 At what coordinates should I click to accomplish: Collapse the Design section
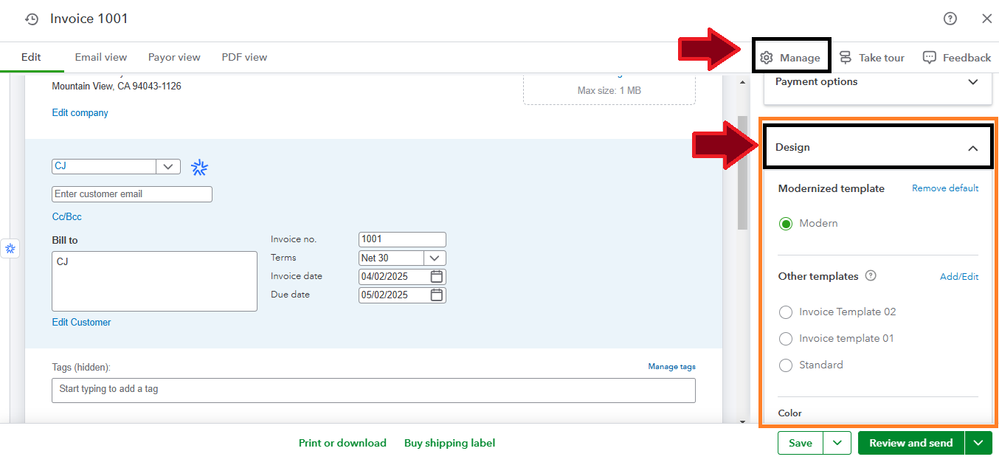972,148
